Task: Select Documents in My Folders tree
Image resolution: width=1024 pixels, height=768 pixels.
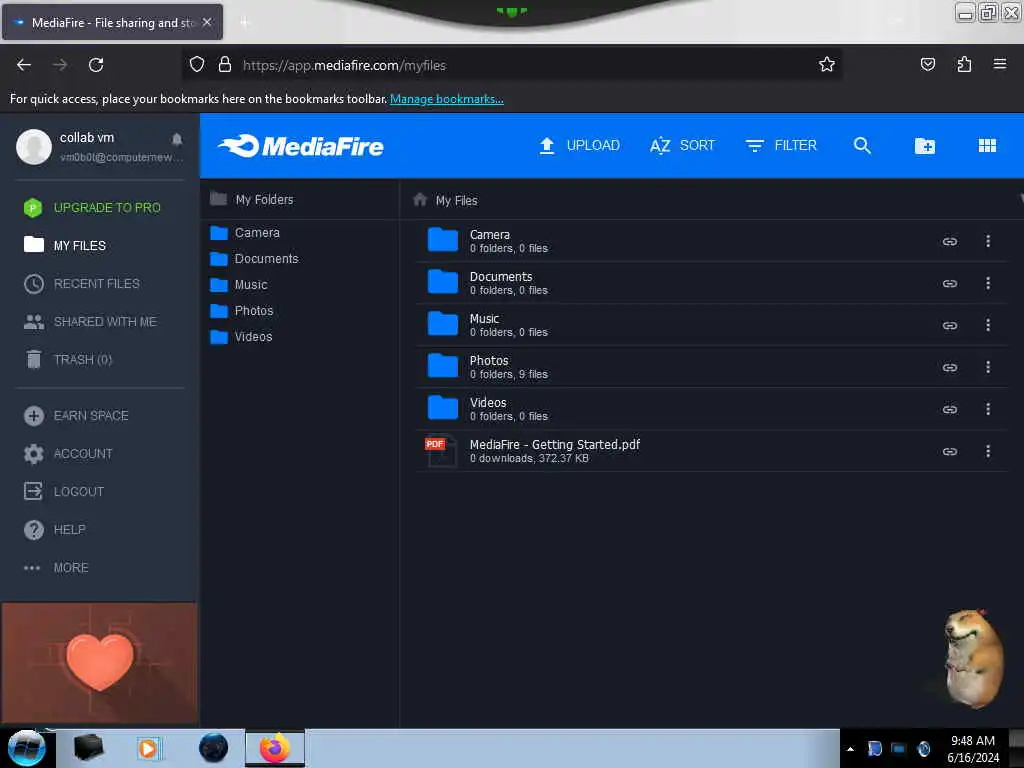Action: 254,259
